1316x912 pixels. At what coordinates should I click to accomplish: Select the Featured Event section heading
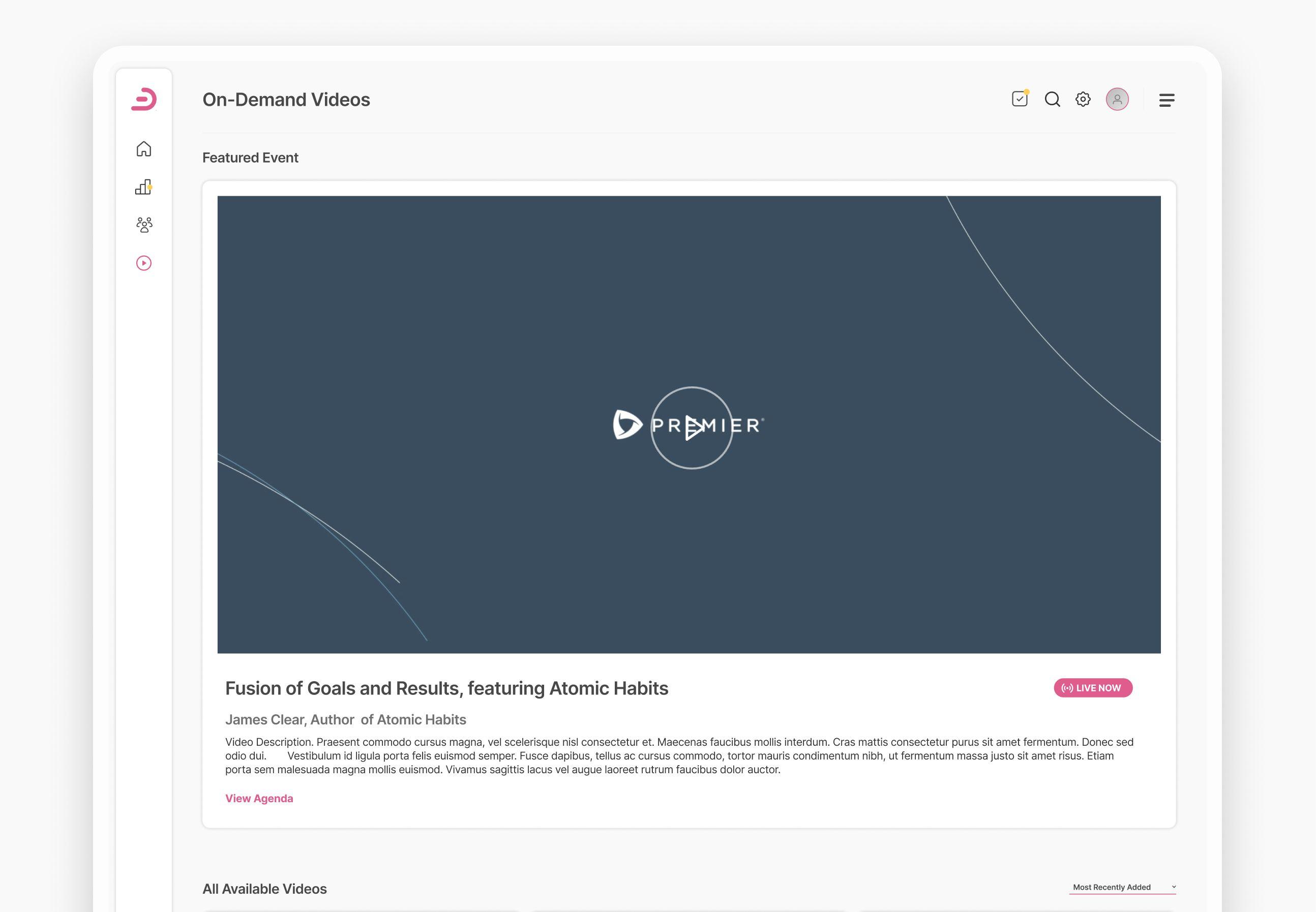pyautogui.click(x=250, y=158)
